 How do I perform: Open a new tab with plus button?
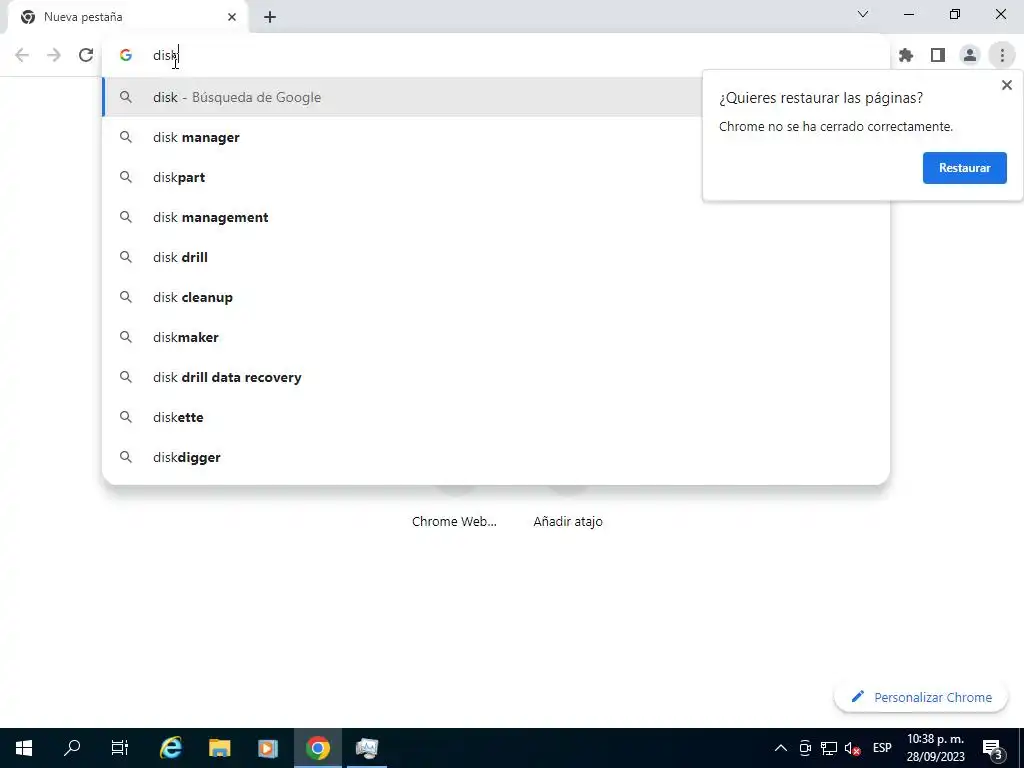coord(270,17)
